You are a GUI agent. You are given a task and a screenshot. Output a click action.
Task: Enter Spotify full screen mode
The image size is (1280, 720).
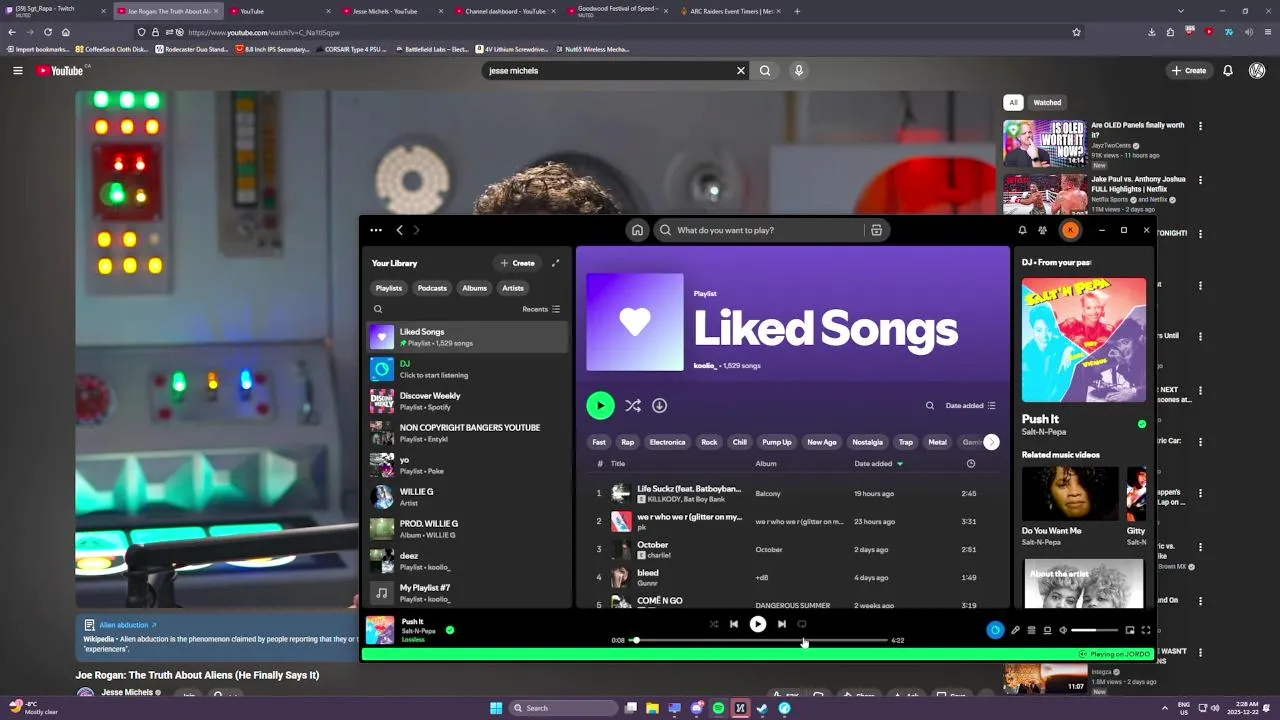click(x=1146, y=630)
